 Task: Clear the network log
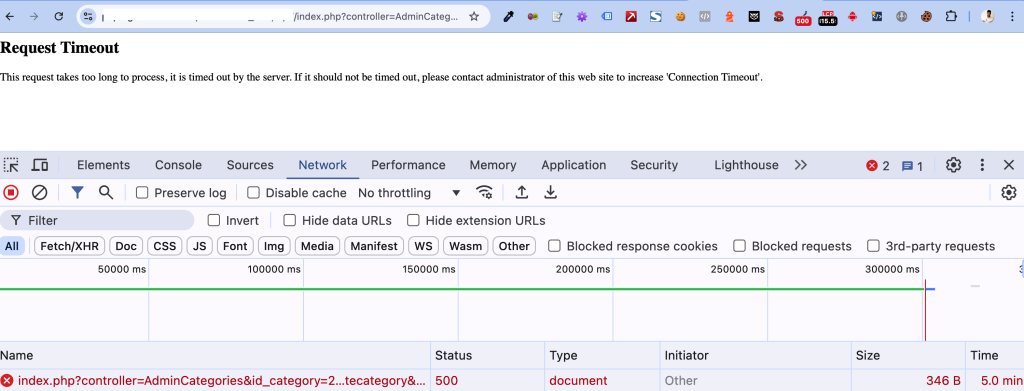[x=40, y=193]
